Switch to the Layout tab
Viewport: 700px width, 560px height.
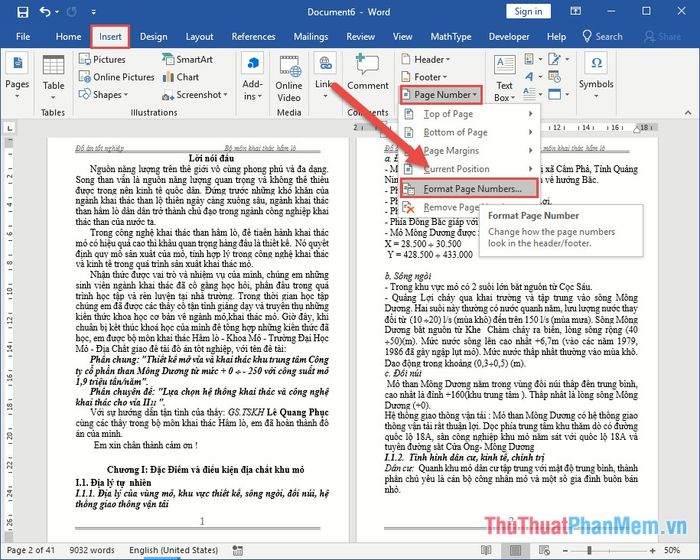[199, 37]
